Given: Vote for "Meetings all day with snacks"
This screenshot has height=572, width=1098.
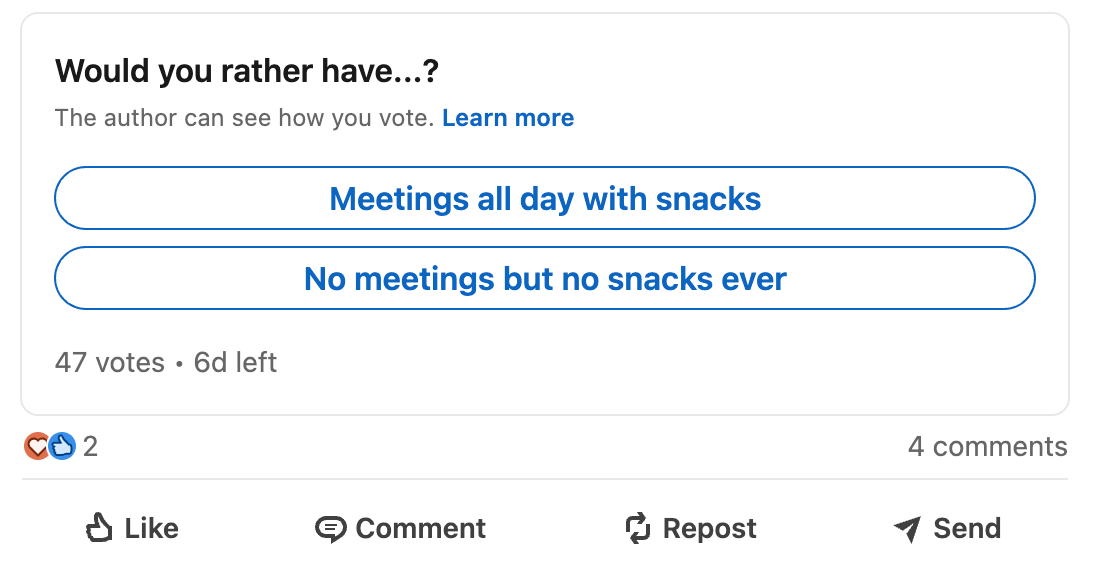Looking at the screenshot, I should pos(544,199).
